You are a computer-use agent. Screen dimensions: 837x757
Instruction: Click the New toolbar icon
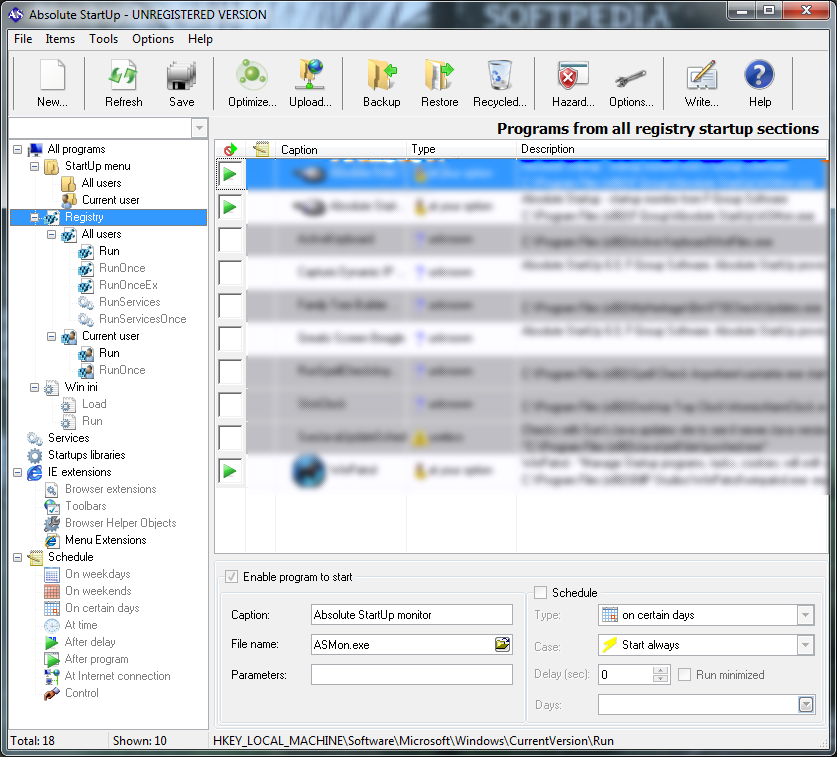pos(52,83)
